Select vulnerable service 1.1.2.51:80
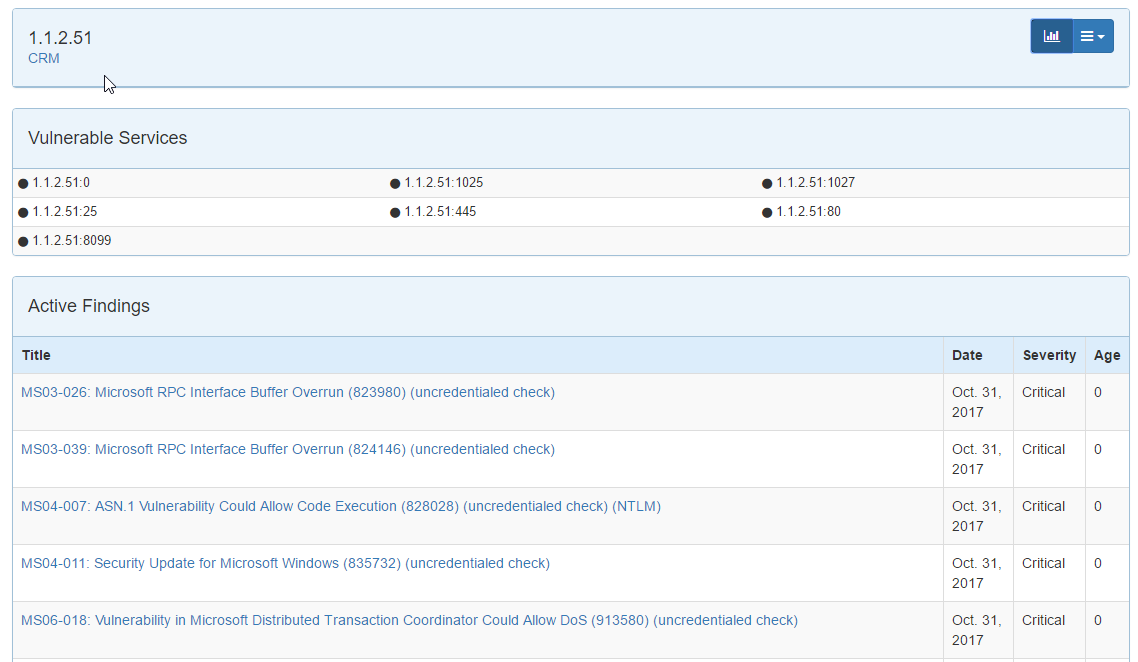Viewport: 1138px width, 662px height. 808,212
